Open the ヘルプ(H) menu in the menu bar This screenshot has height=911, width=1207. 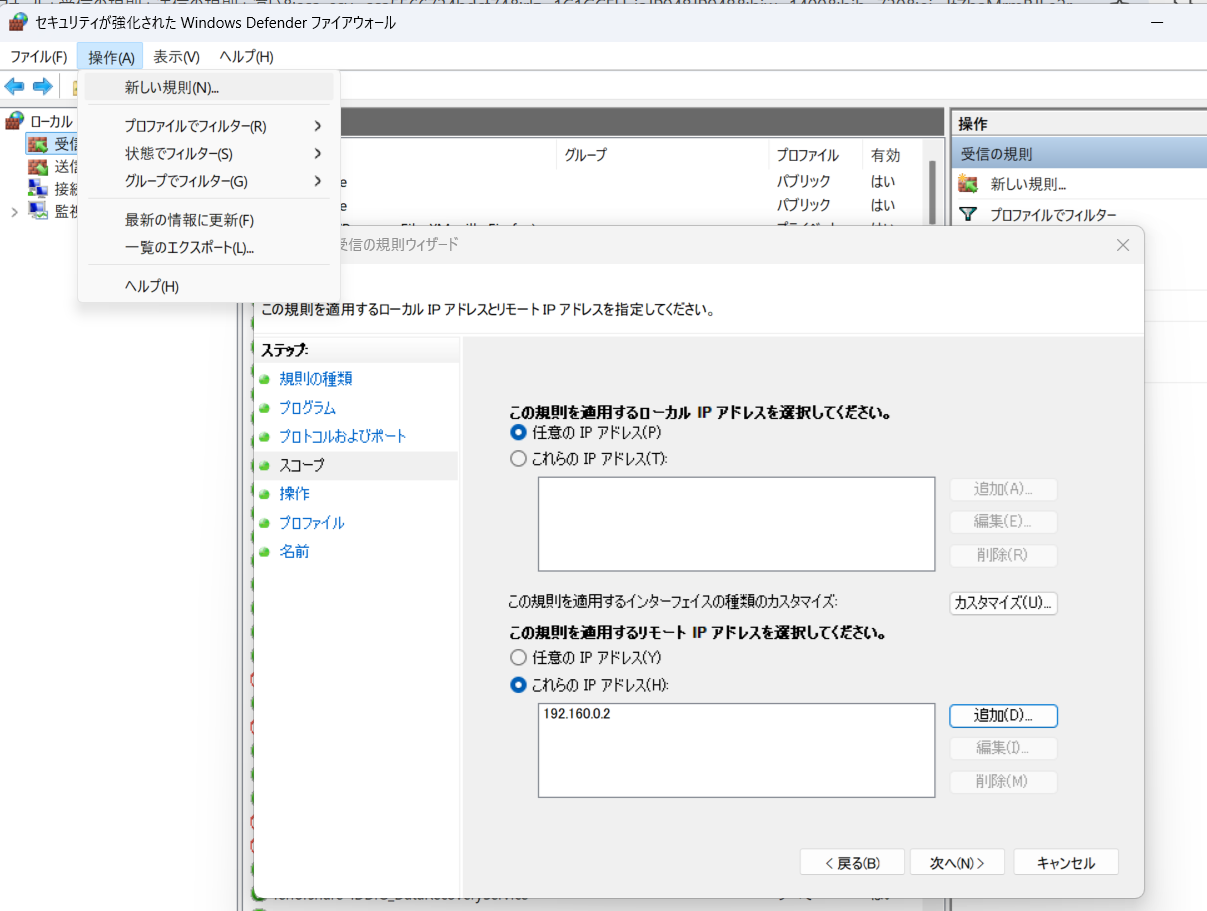pyautogui.click(x=246, y=57)
